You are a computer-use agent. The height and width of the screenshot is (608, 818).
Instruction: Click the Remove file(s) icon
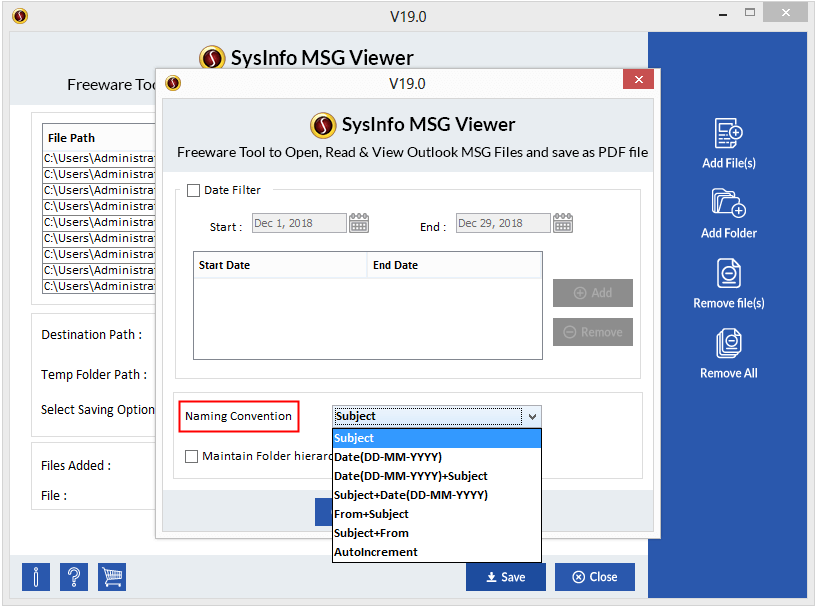coord(728,273)
